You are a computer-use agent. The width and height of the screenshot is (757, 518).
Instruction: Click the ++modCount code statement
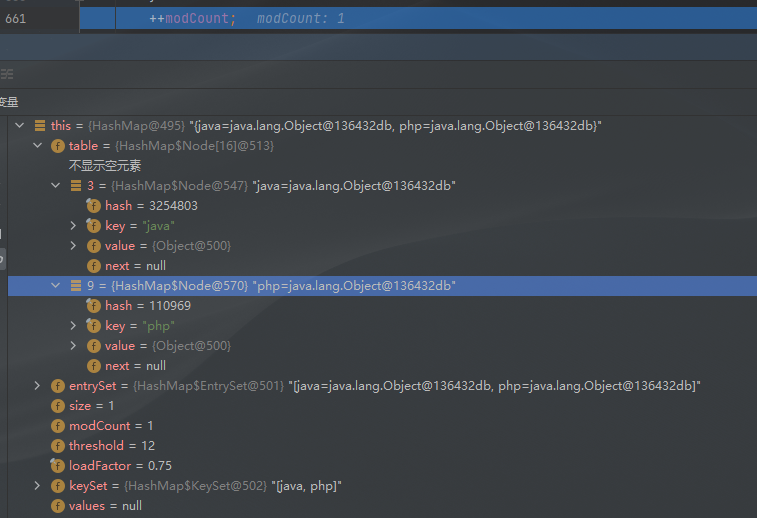pos(192,18)
